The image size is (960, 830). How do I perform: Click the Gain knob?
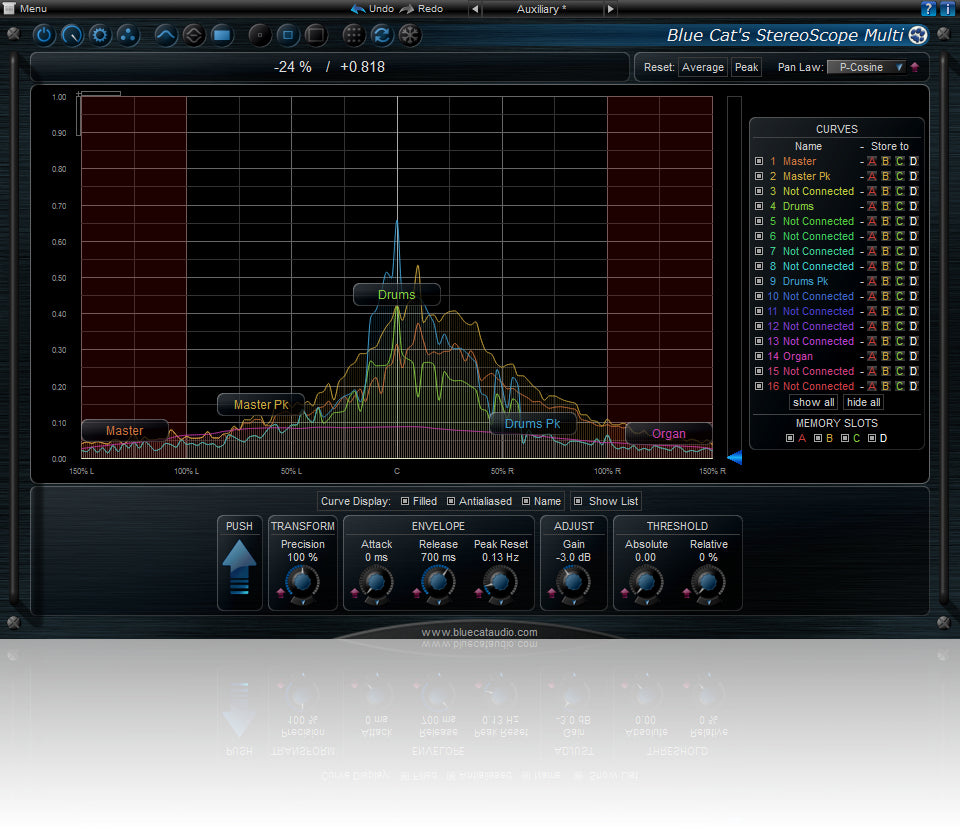pyautogui.click(x=573, y=582)
